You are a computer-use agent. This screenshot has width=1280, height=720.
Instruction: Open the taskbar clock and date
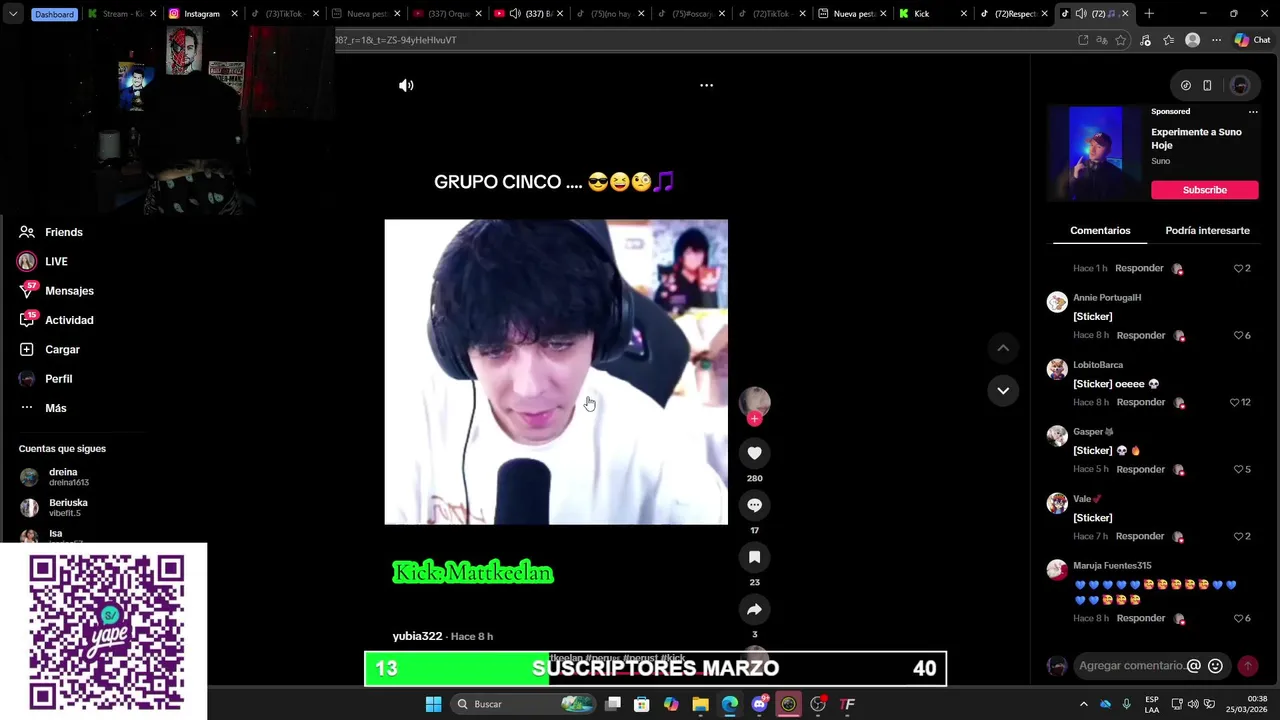click(1249, 704)
